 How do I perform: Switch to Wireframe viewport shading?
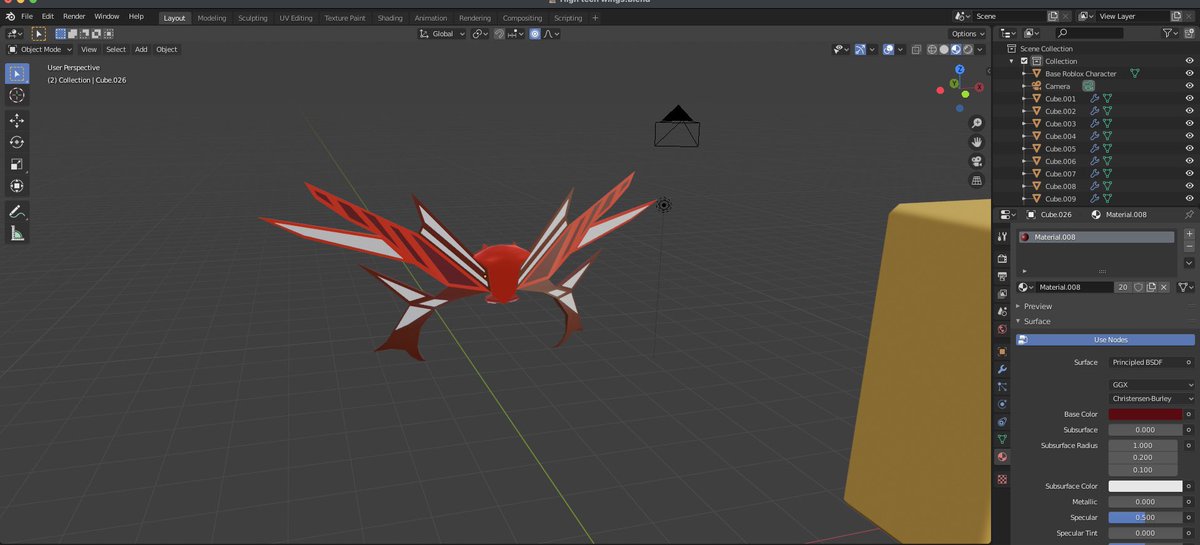pos(932,49)
